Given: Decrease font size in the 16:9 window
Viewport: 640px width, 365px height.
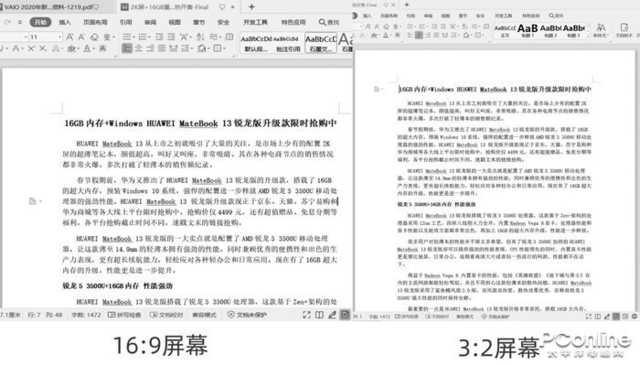Looking at the screenshot, I should point(81,37).
